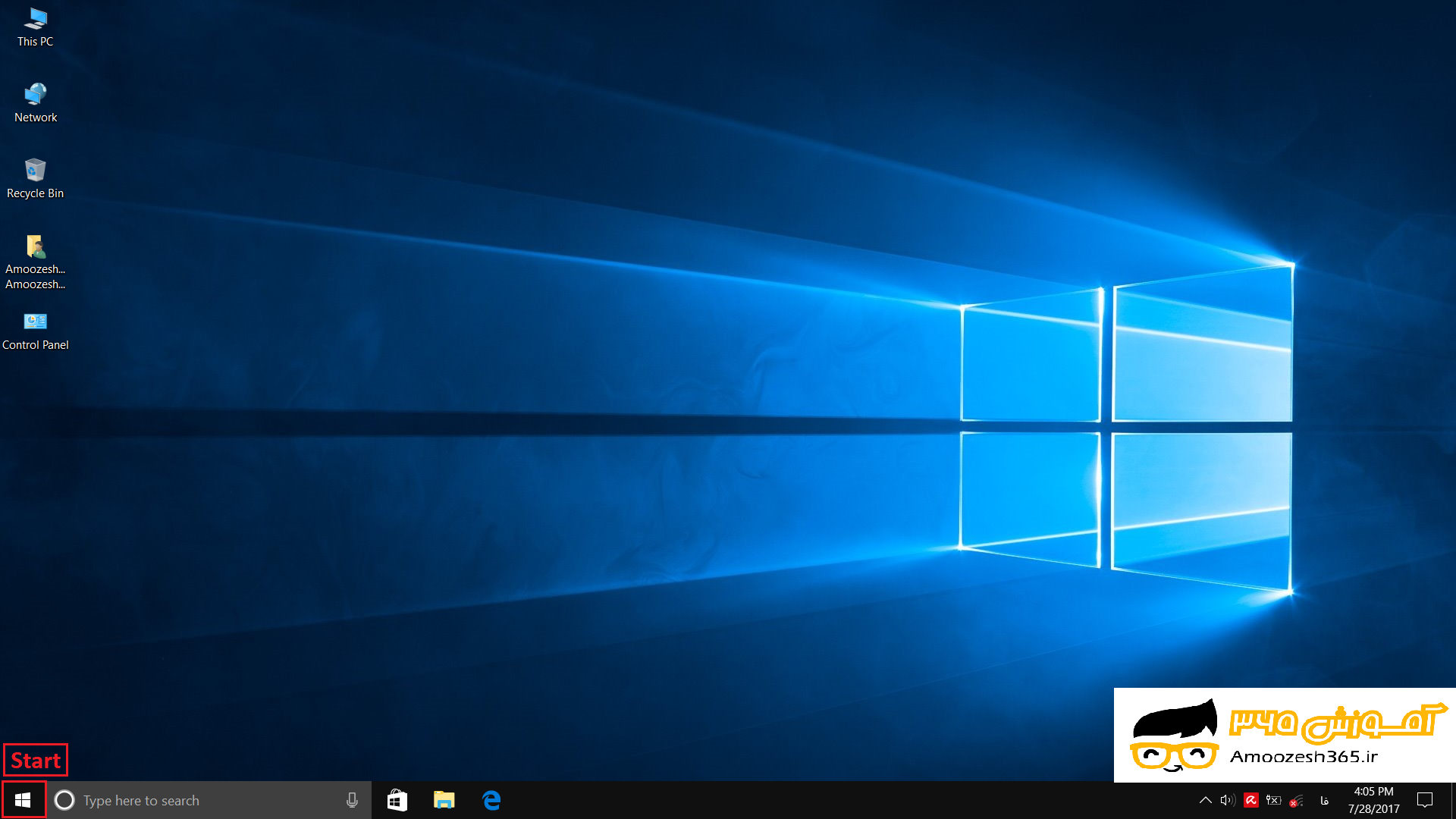The width and height of the screenshot is (1456, 819).
Task: Show hidden system tray icons
Action: [x=1205, y=800]
